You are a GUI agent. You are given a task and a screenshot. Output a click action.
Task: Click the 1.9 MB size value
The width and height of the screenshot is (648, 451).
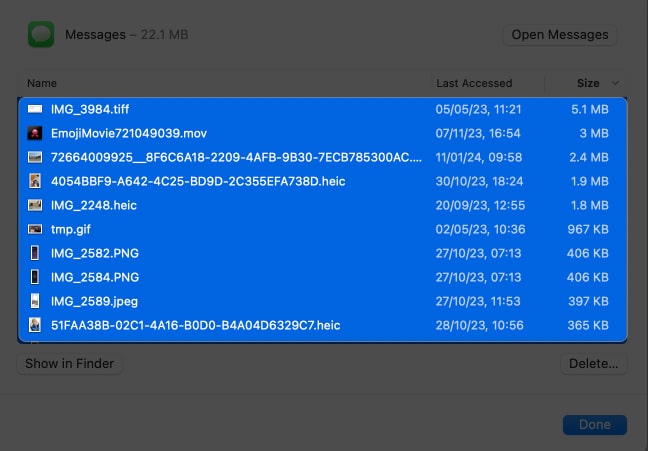click(590, 181)
